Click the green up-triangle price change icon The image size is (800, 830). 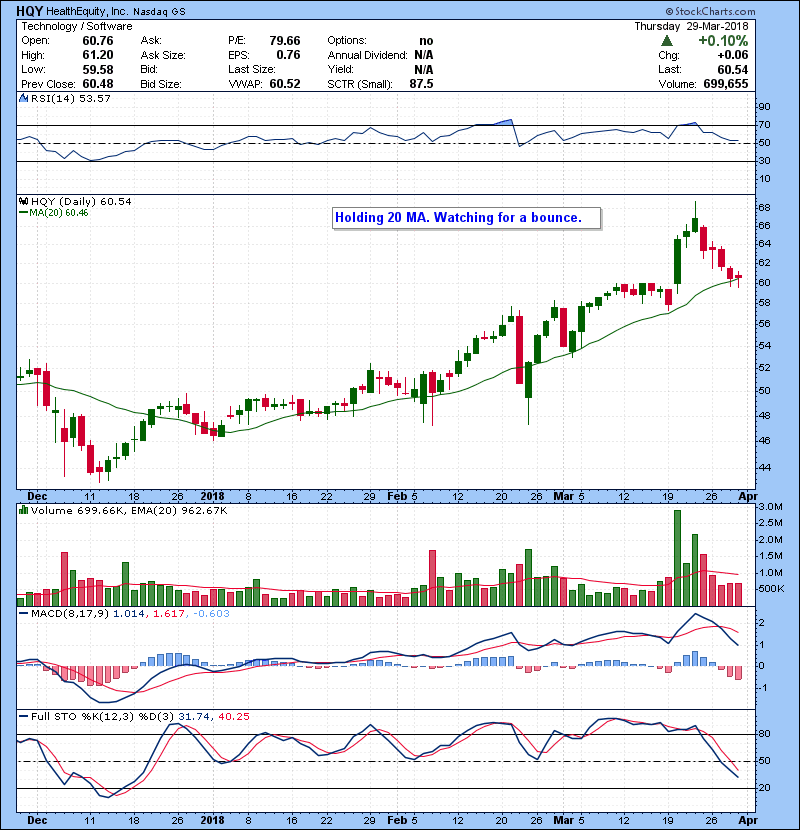tap(667, 41)
